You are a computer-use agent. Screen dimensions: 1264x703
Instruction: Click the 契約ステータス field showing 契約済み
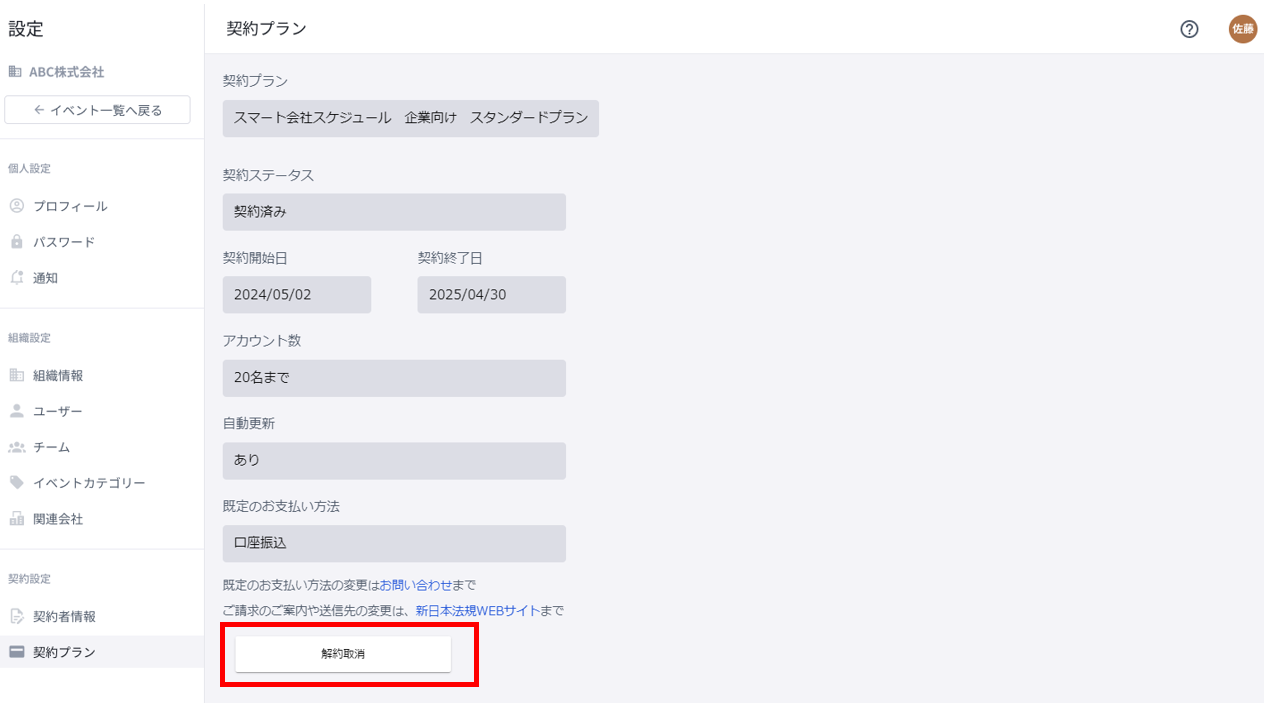tap(394, 212)
